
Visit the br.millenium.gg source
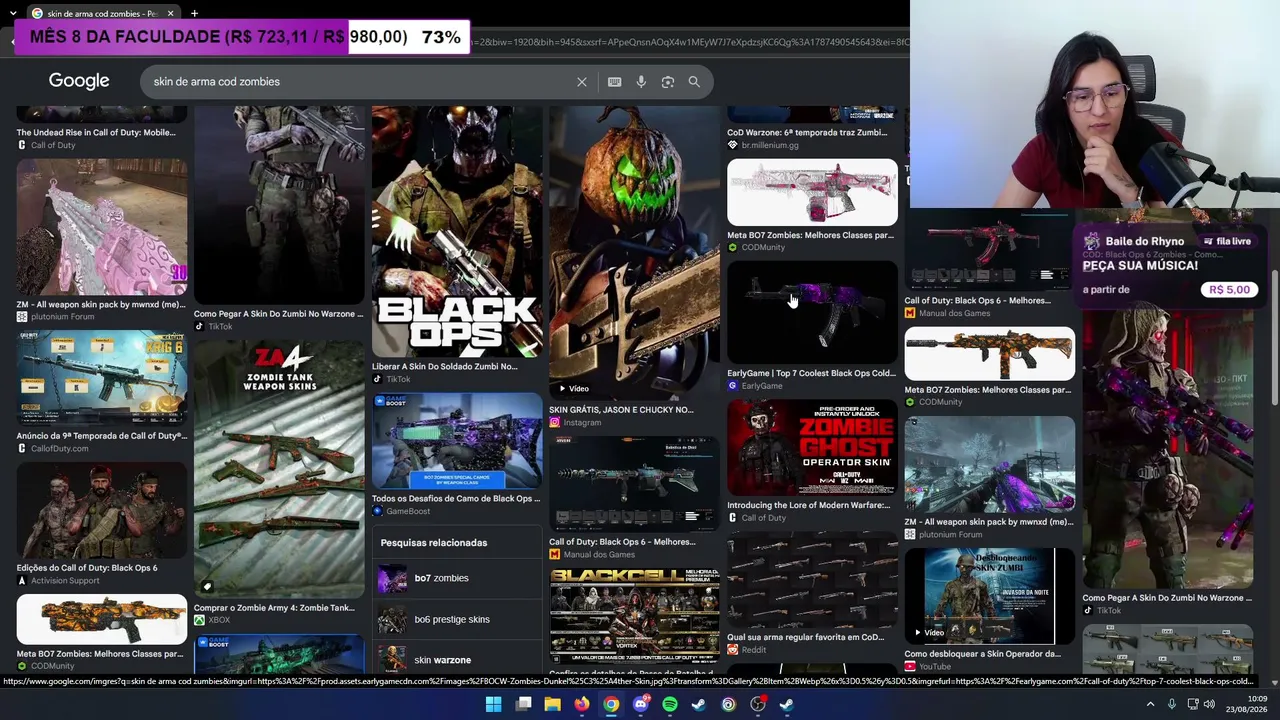[x=770, y=145]
